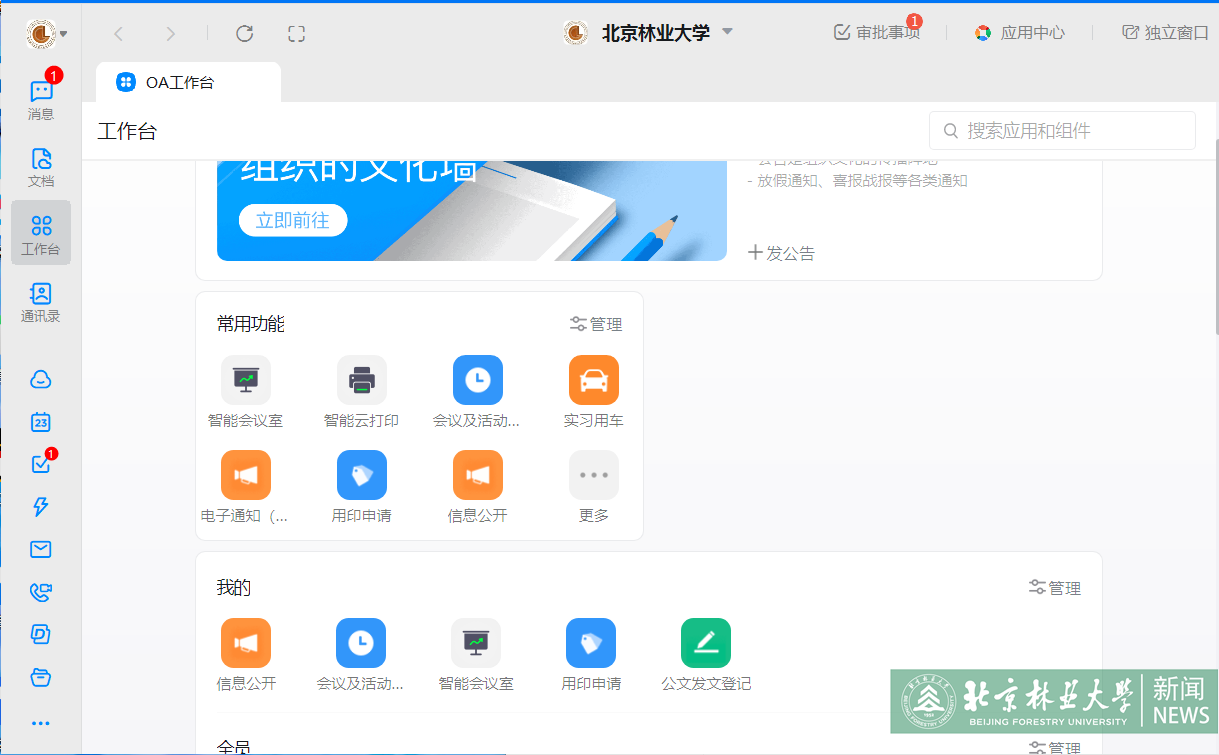Select the 工作台 workbench sidebar icon
Viewport: 1219px width, 755px height.
coord(41,233)
